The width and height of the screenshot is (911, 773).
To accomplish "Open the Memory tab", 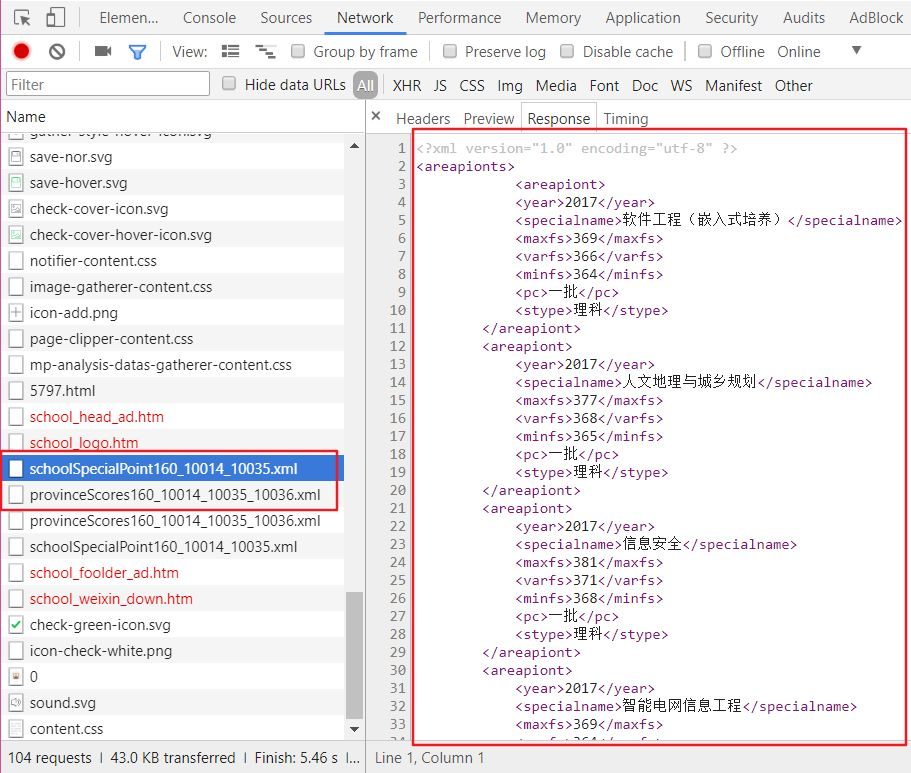I will click(553, 18).
